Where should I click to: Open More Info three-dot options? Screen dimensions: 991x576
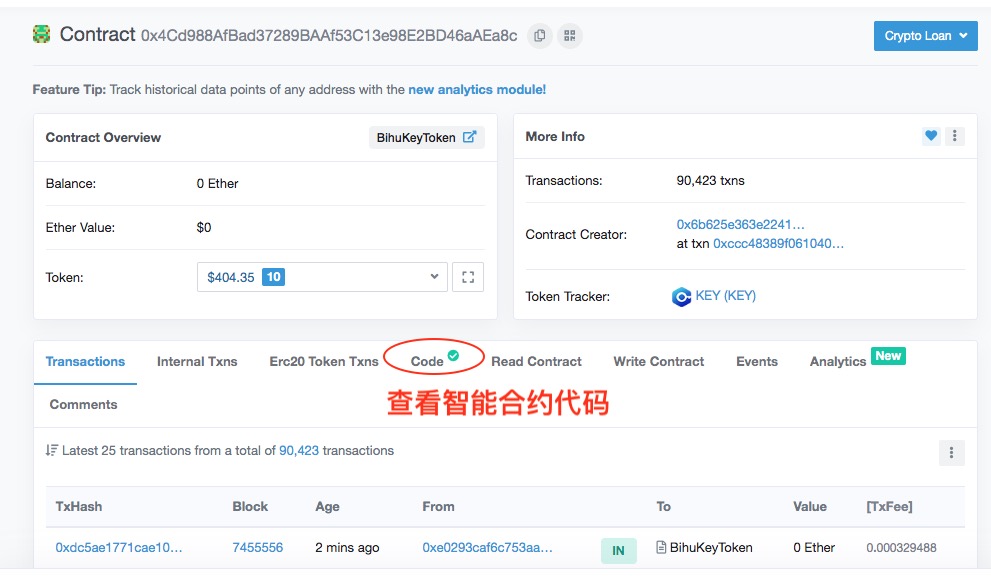click(954, 135)
